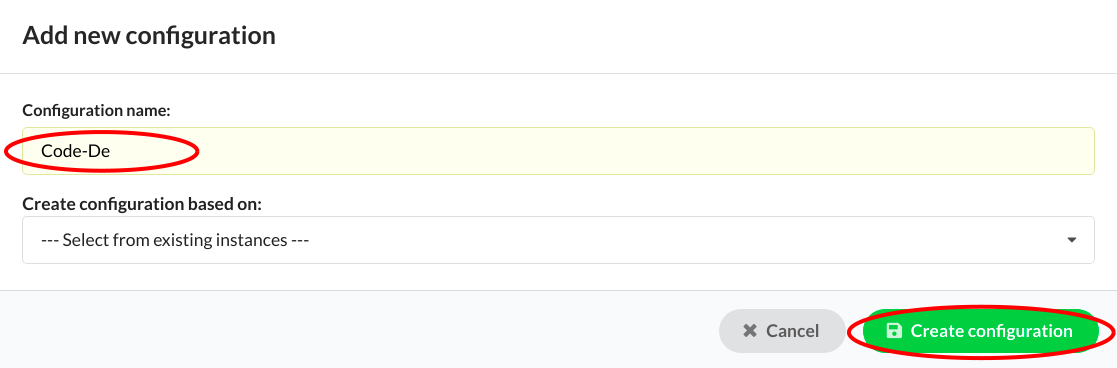1117x368 pixels.
Task: Click the floppy disk save icon
Action: tap(893, 331)
